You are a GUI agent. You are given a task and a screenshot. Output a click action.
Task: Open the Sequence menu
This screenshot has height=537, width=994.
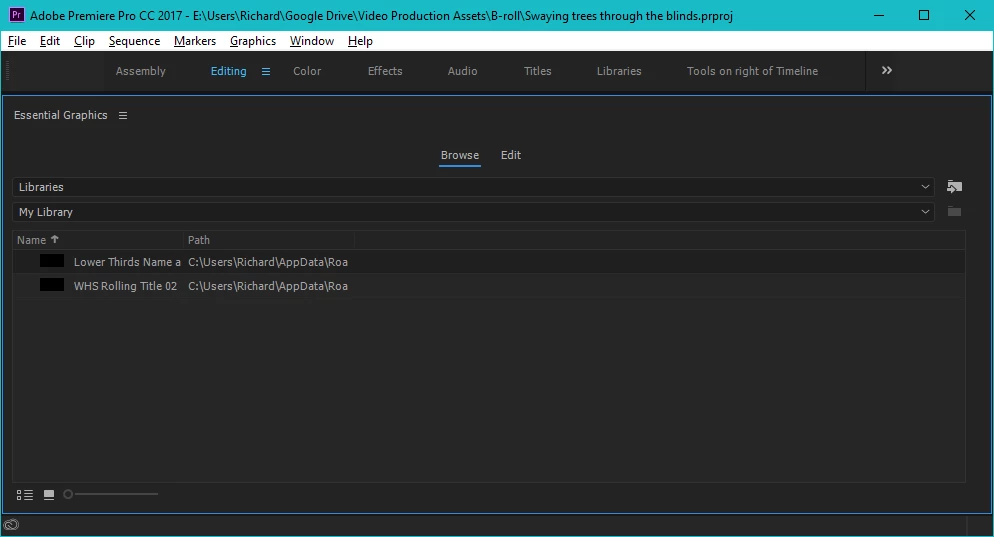coord(134,41)
